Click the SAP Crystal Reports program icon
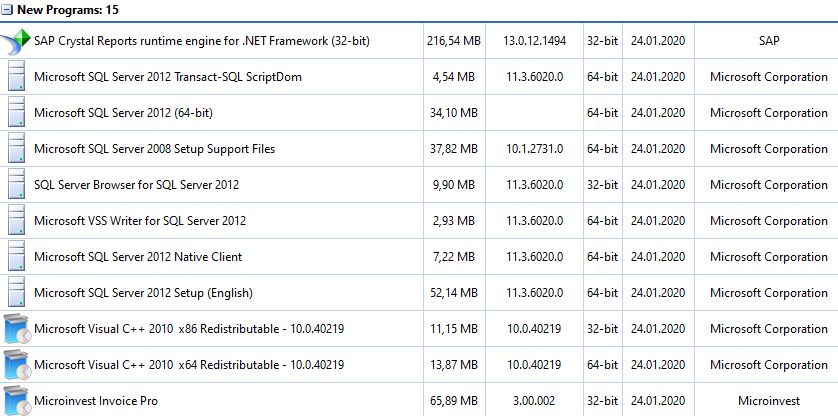 click(x=16, y=41)
